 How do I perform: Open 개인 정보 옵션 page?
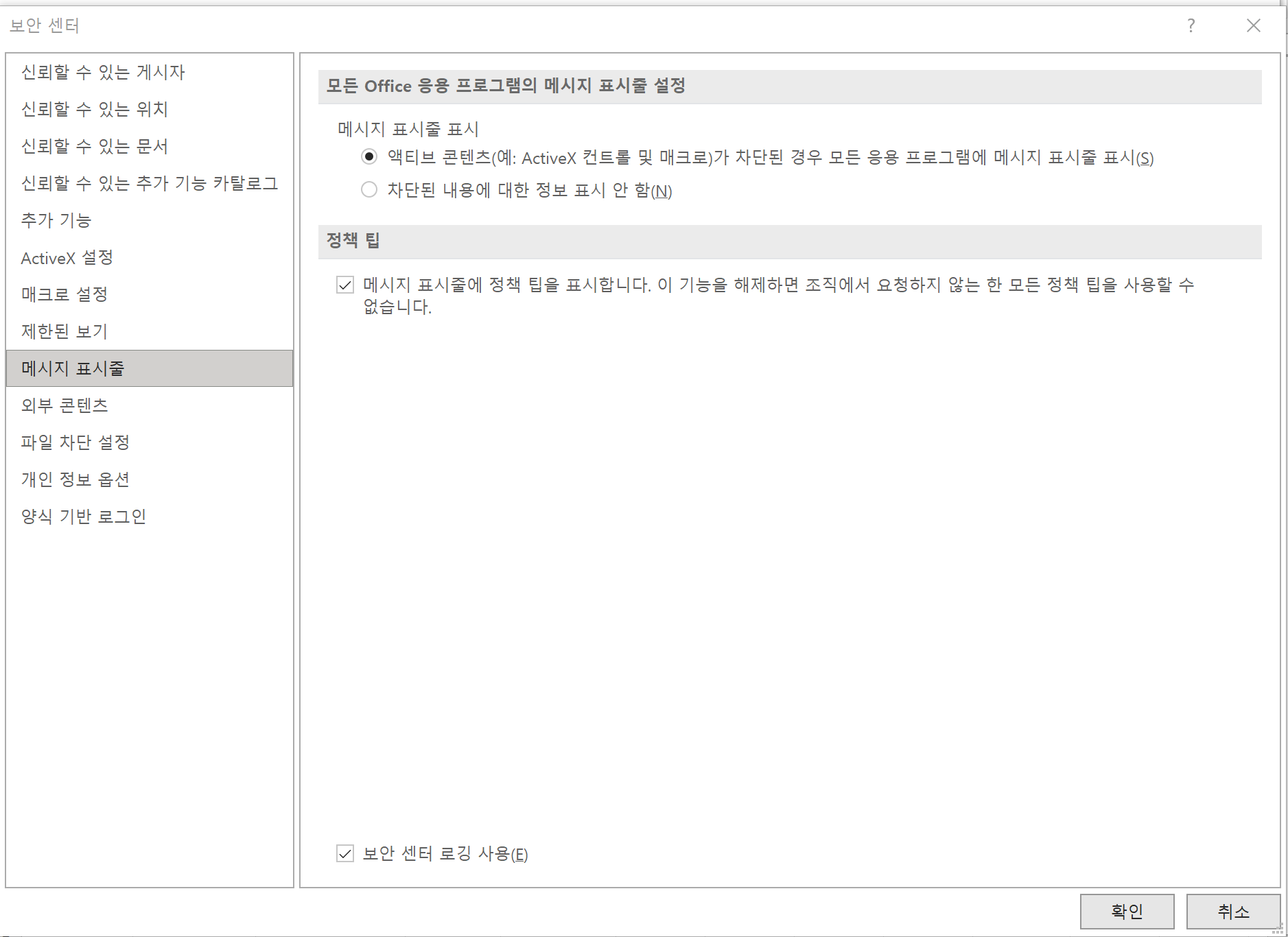click(x=150, y=479)
